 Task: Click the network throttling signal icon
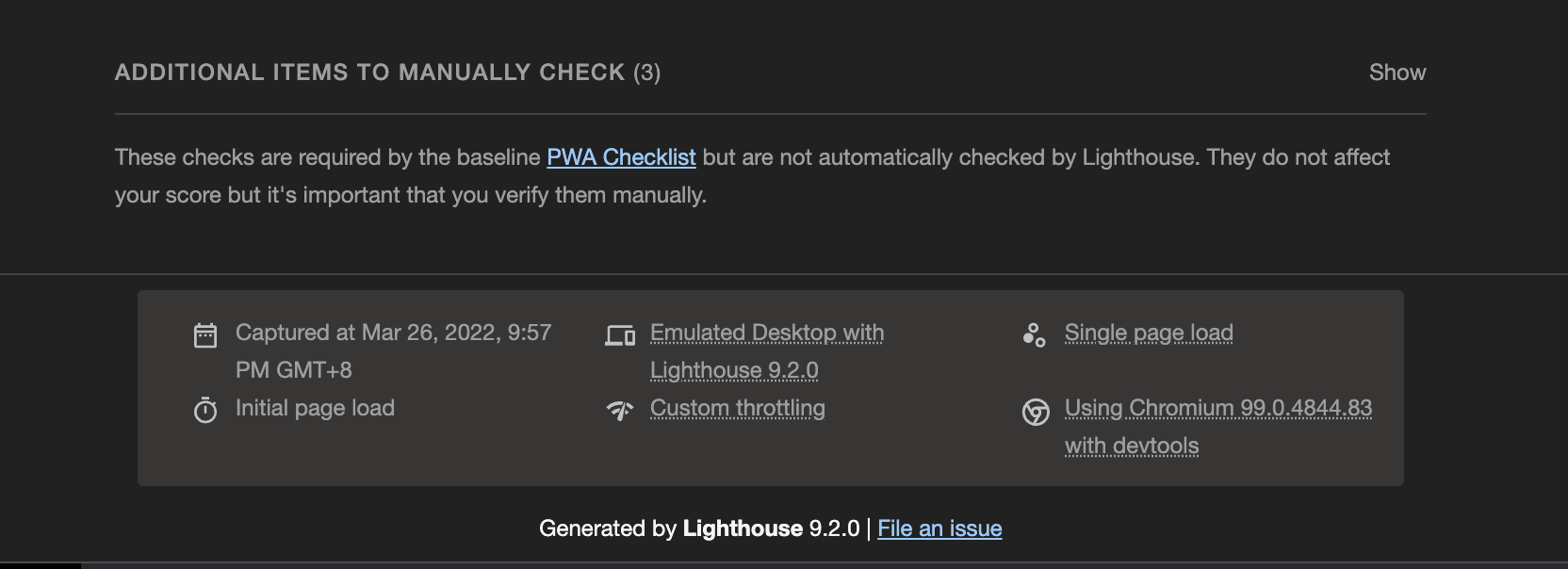click(620, 410)
